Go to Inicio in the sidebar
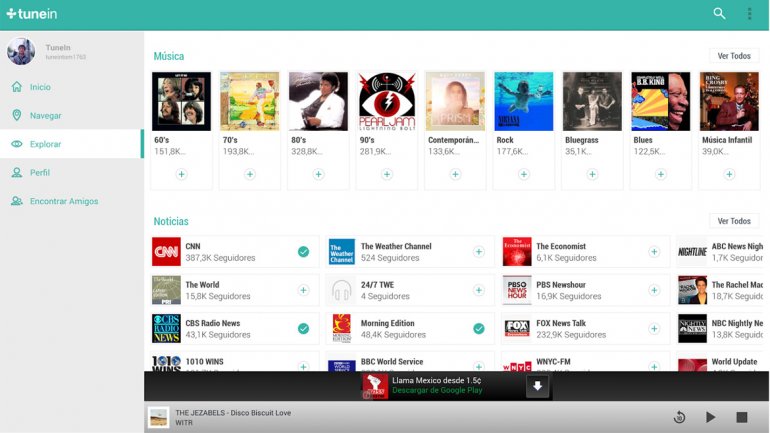The width and height of the screenshot is (770, 433). [x=40, y=87]
